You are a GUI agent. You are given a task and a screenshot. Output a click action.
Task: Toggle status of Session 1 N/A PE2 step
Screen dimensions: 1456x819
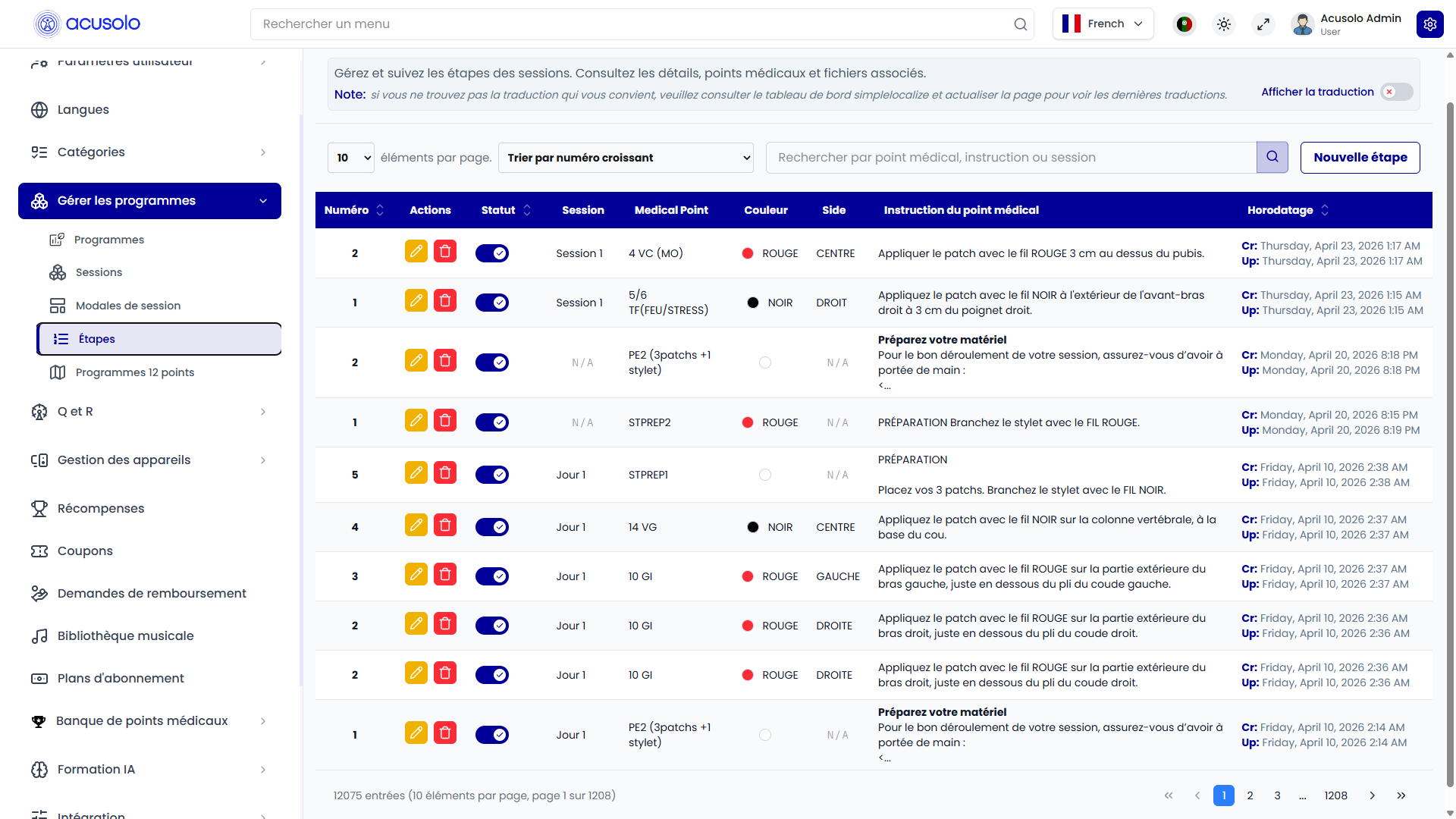[492, 362]
